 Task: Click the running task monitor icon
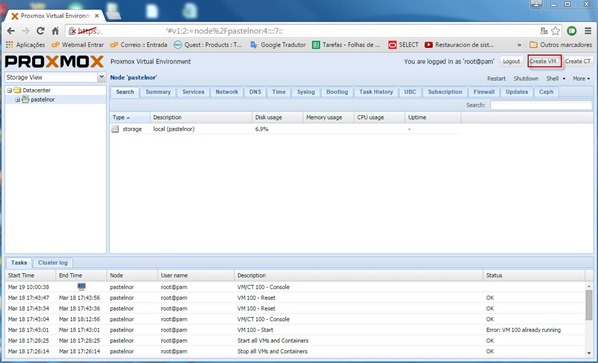pos(81,287)
